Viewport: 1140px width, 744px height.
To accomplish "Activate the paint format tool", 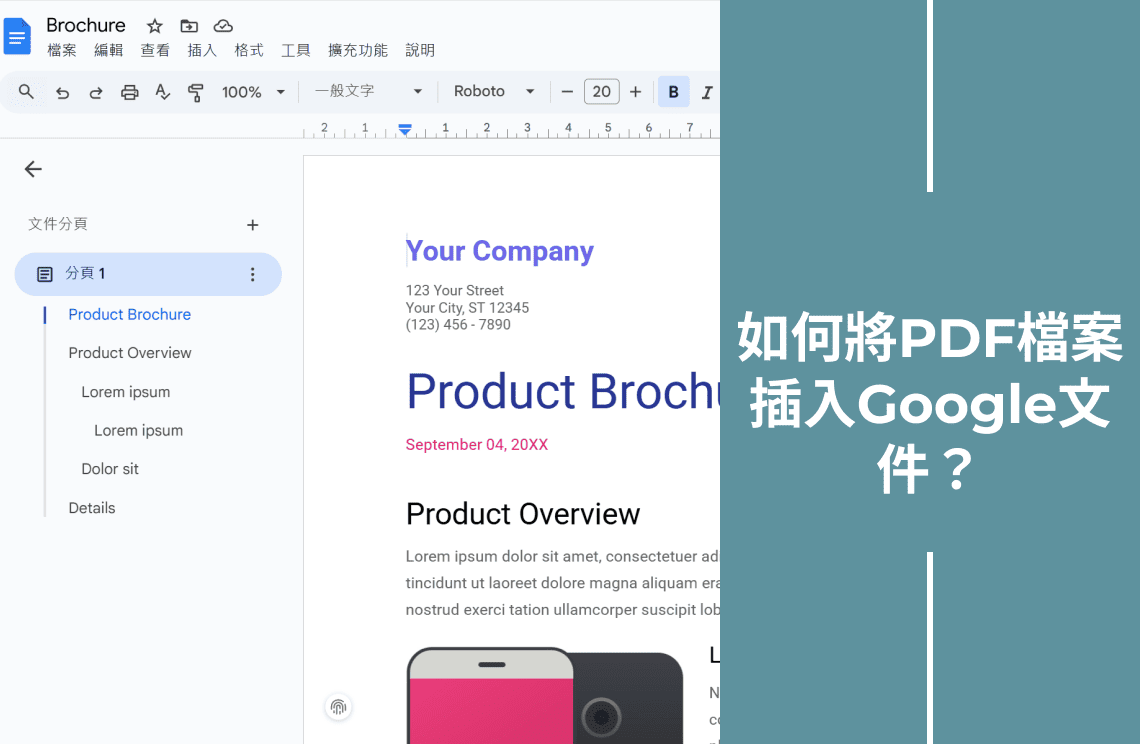I will pos(195,92).
